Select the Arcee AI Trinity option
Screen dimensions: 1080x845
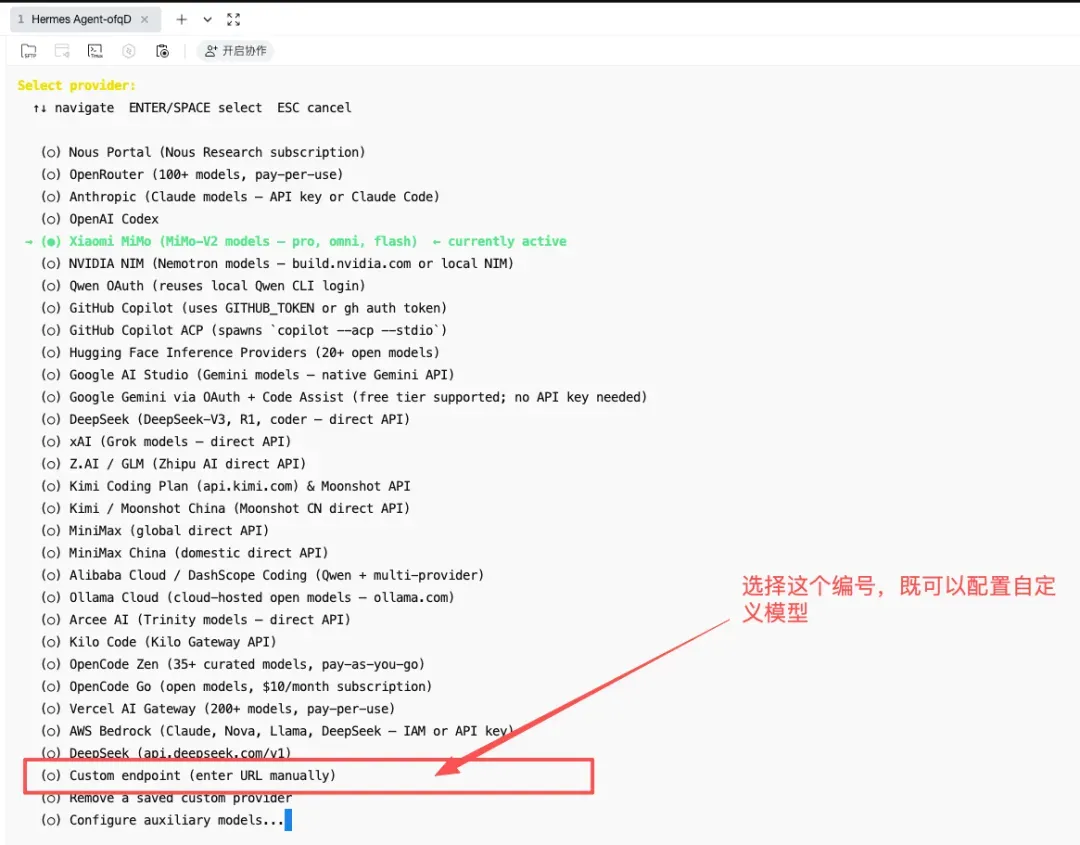click(x=196, y=620)
